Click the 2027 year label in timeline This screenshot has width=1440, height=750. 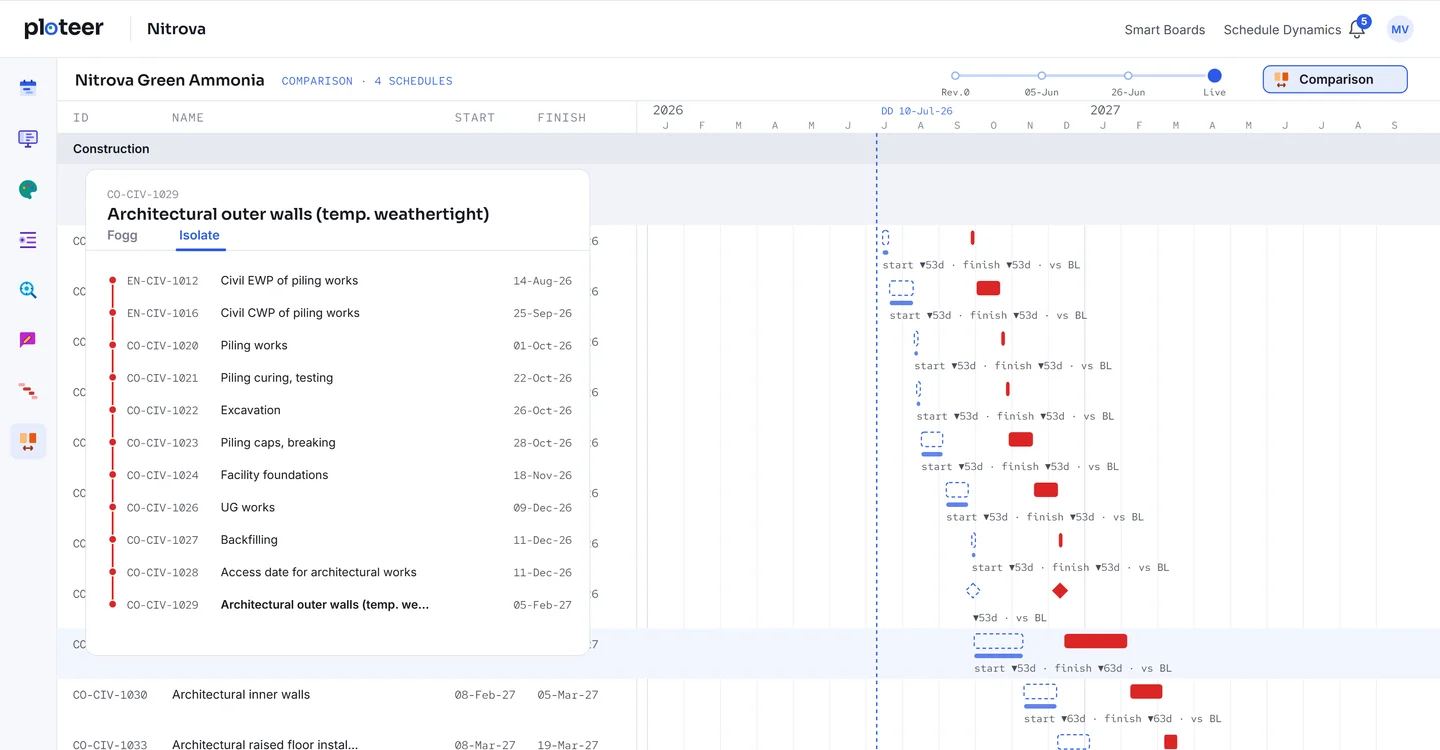pos(1105,110)
